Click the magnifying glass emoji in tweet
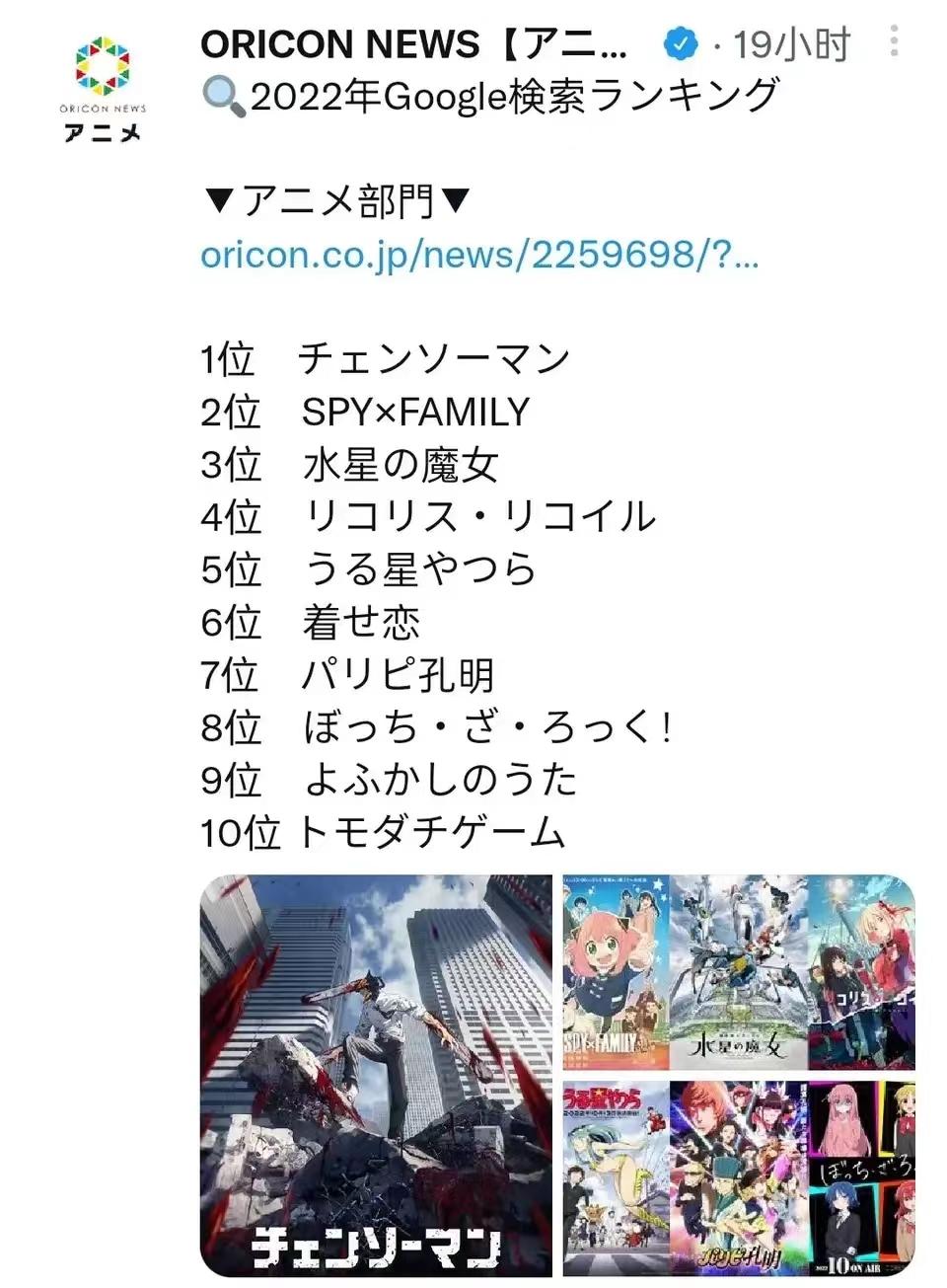The image size is (947, 1288). click(224, 97)
